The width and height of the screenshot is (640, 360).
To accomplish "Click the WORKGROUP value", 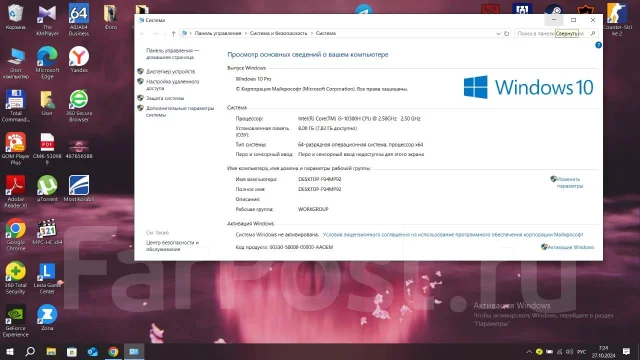I will 313,209.
